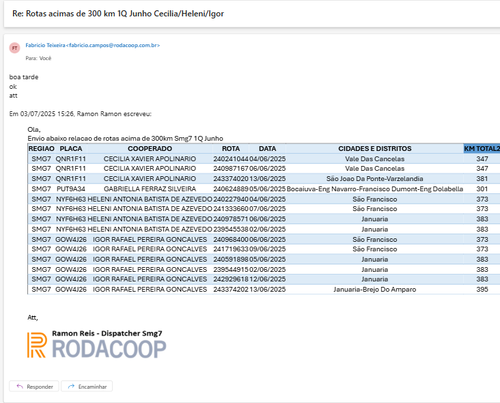Click the Ramon Reis - Dispatcher Smg7 signature
This screenshot has width=500, height=403.
pyautogui.click(x=107, y=333)
